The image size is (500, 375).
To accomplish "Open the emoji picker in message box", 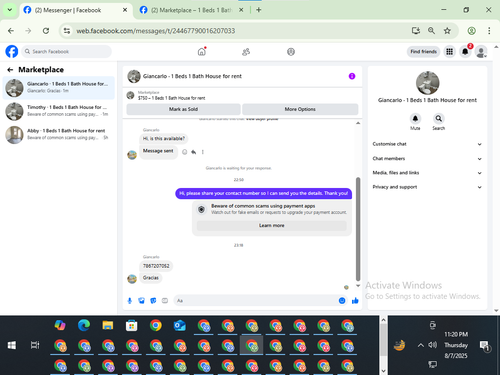I will [x=342, y=301].
